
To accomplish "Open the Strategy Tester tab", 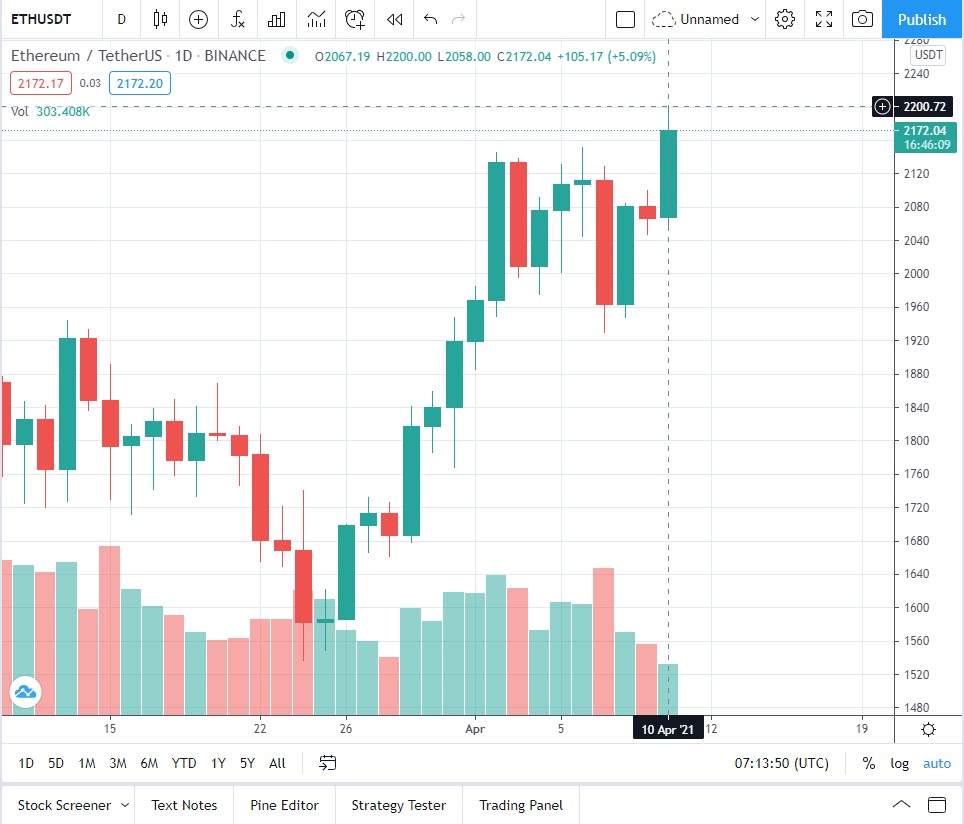I will point(398,805).
